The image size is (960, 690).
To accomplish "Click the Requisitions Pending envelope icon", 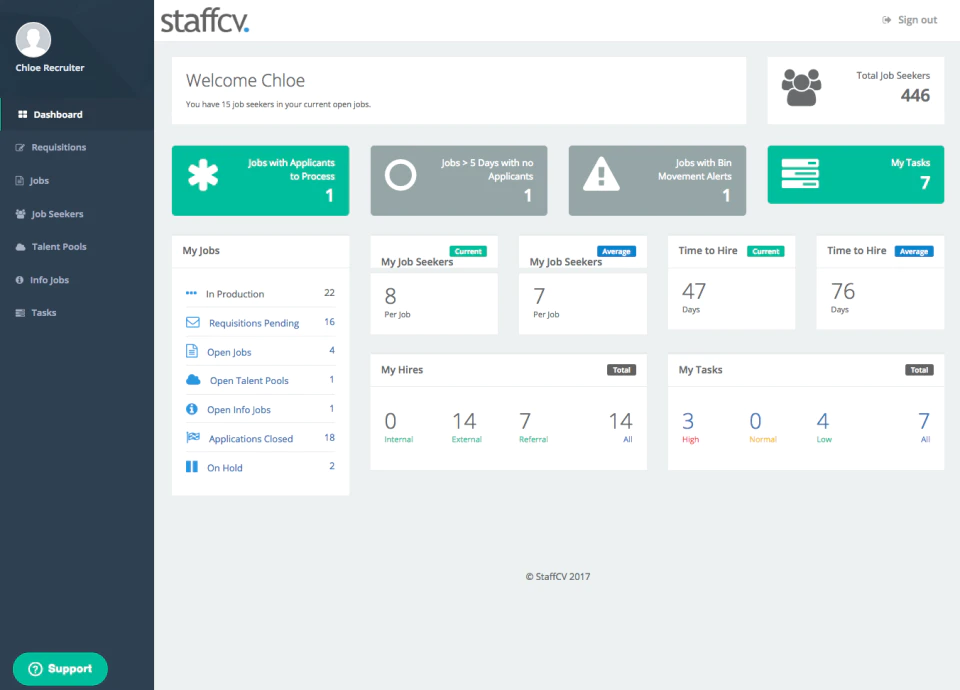I will pos(193,322).
